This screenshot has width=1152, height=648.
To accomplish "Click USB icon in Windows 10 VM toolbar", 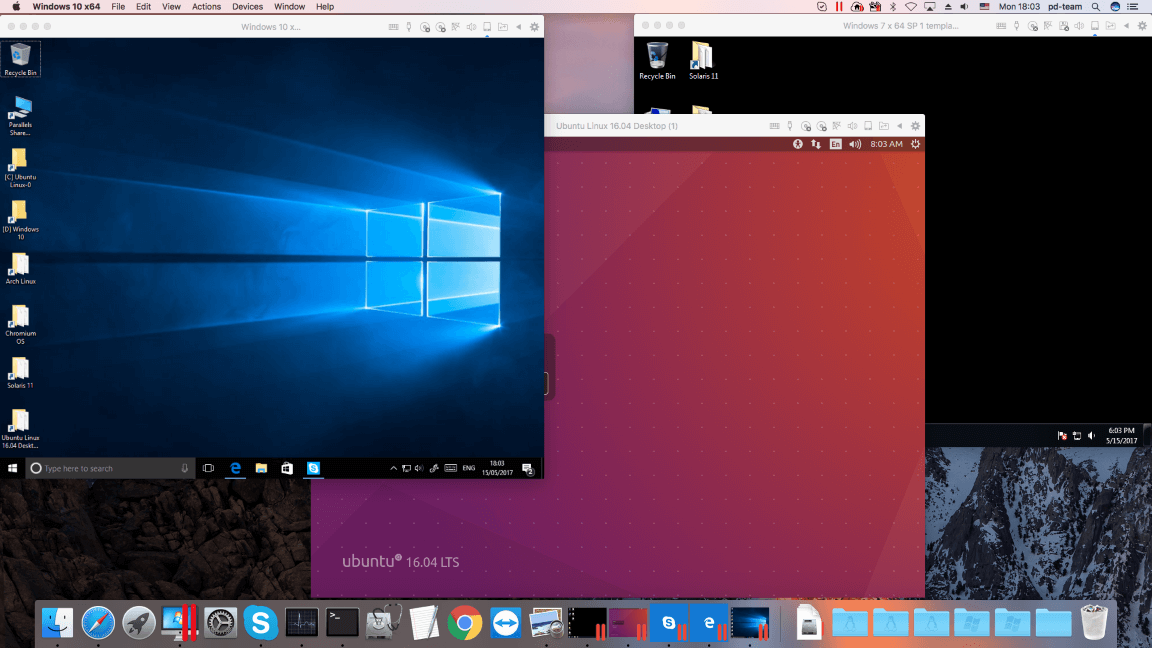I will tap(409, 26).
